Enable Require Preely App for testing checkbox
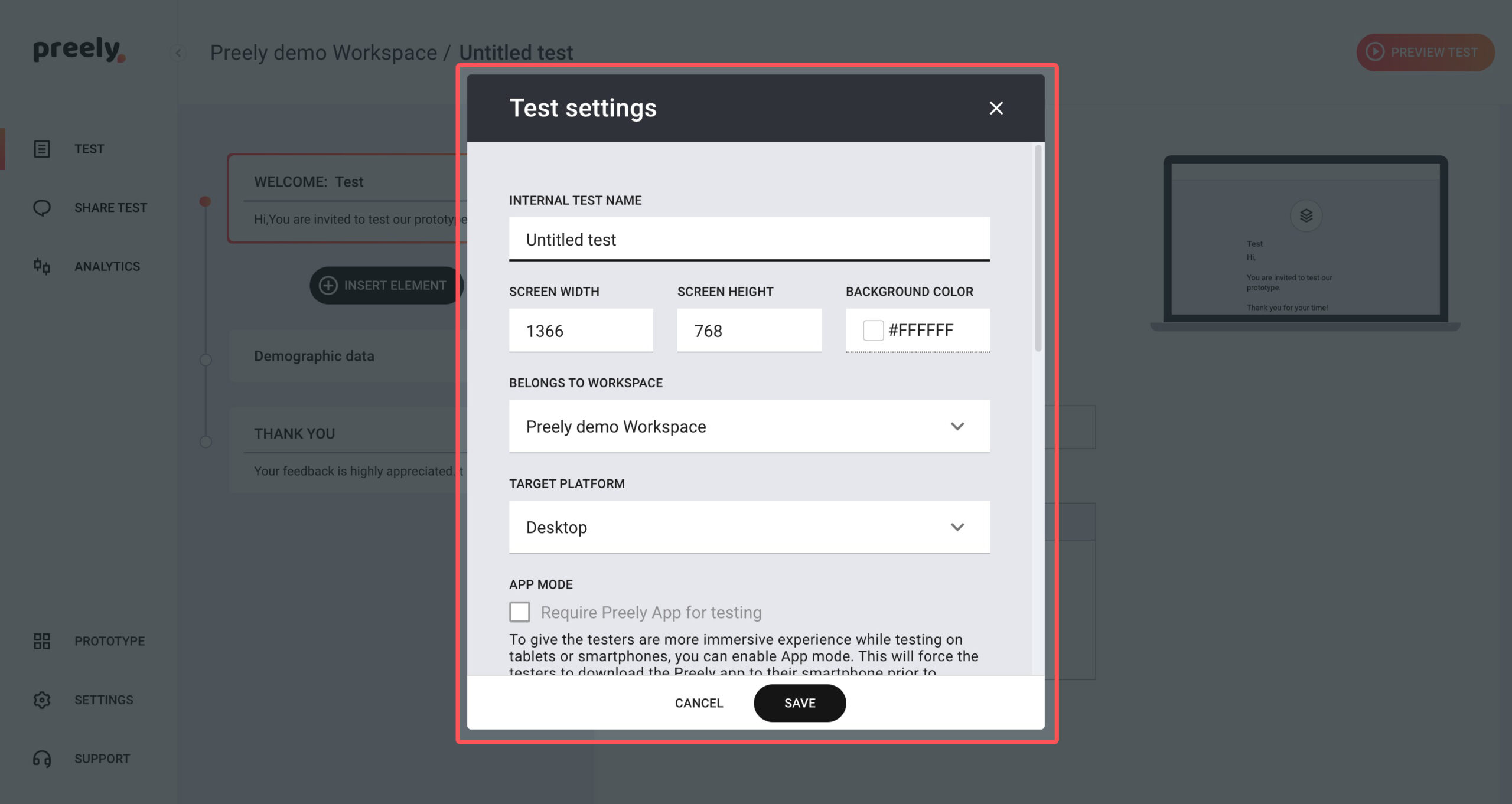This screenshot has height=804, width=1512. pyautogui.click(x=520, y=612)
